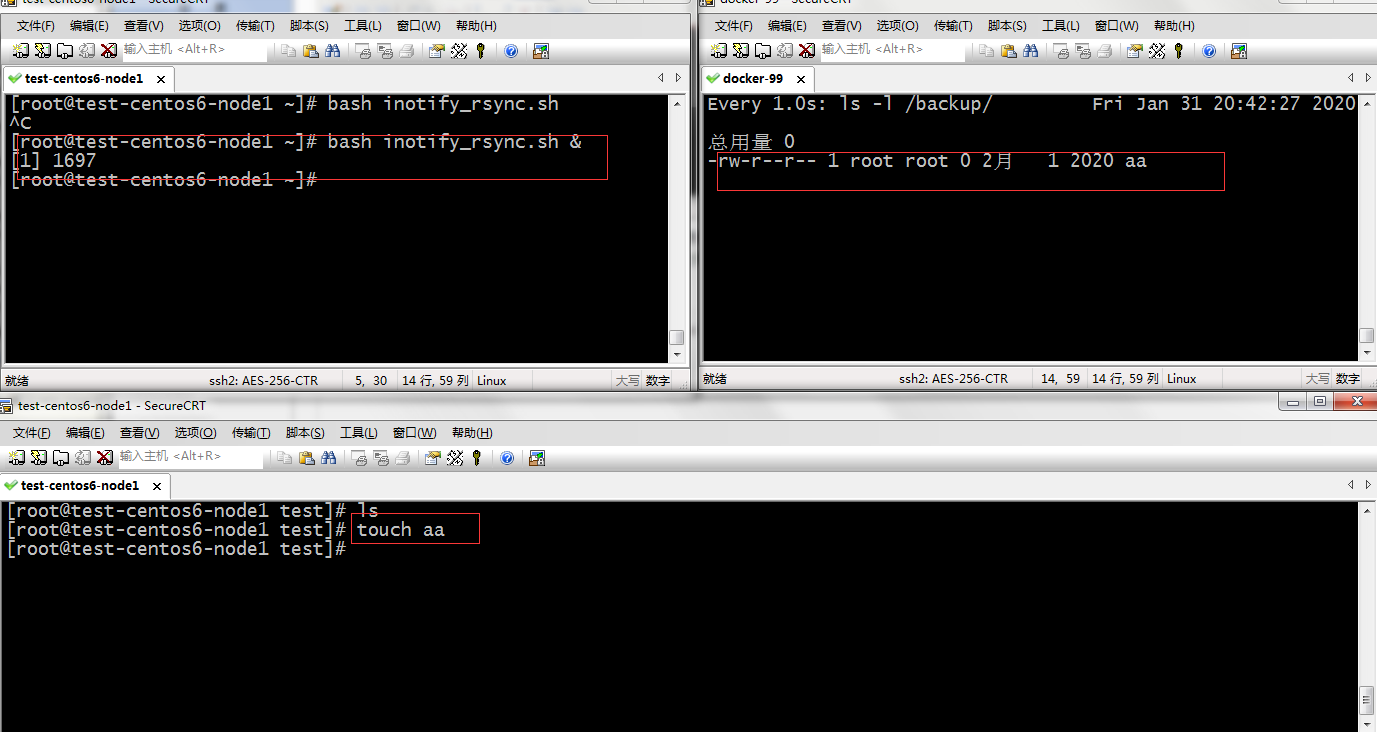The height and width of the screenshot is (732, 1377).
Task: Close the test-centos6-node1 tab in bottom window
Action: [157, 486]
